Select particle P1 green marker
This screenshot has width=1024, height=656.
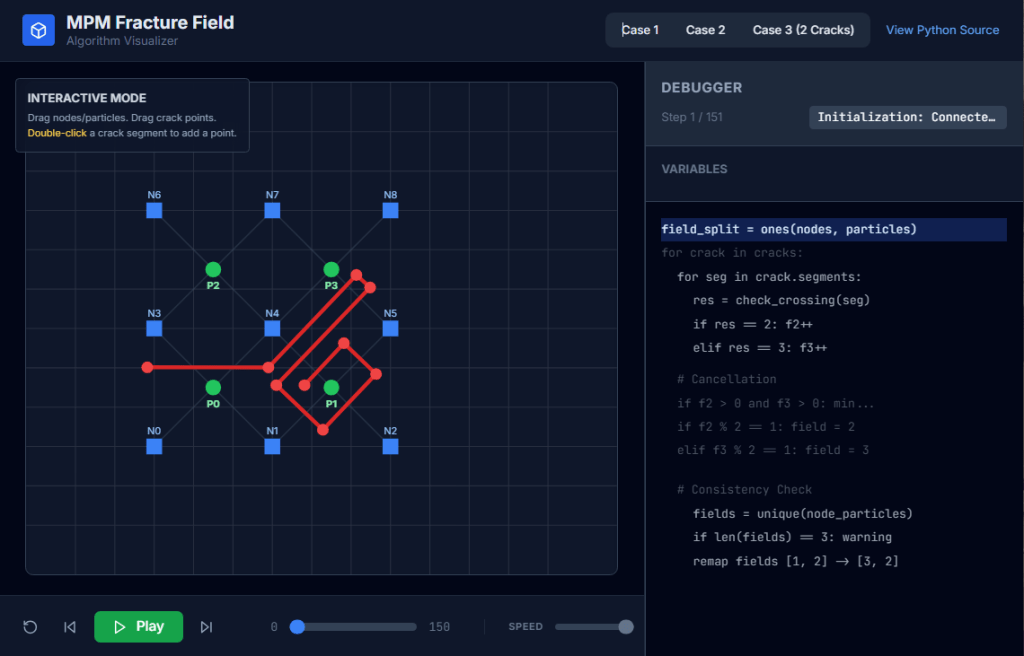coord(331,387)
